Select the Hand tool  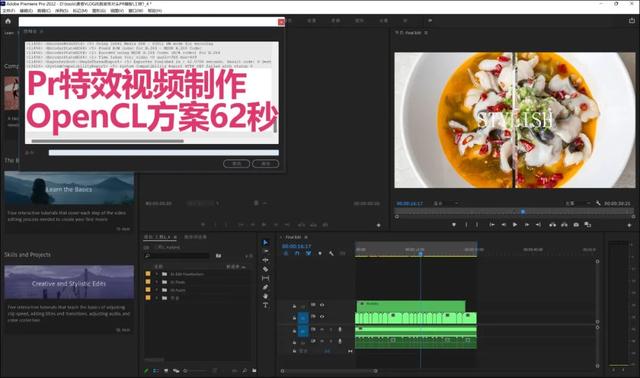point(265,296)
